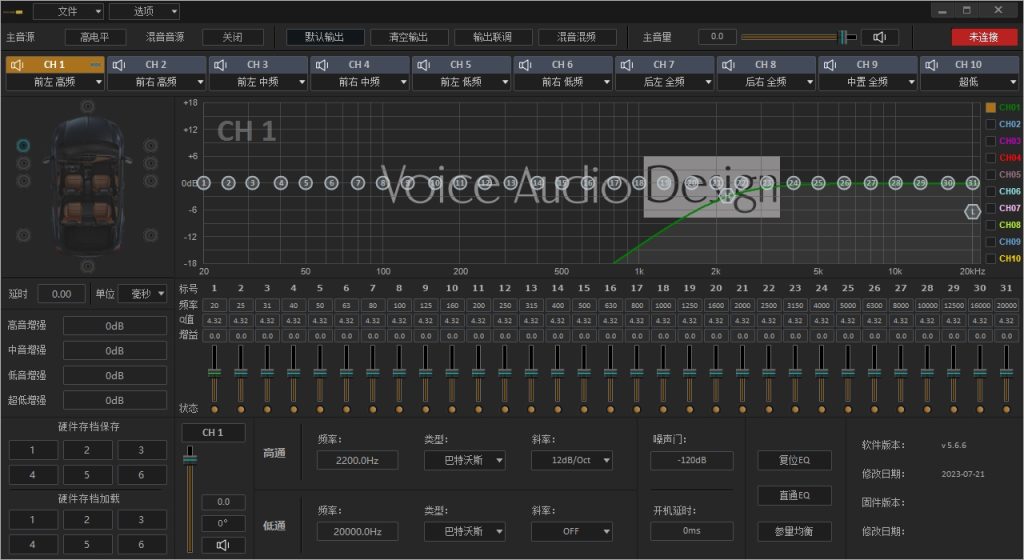Image resolution: width=1024 pixels, height=560 pixels.
Task: Mute CH 9 speaker icon
Action: [830, 65]
